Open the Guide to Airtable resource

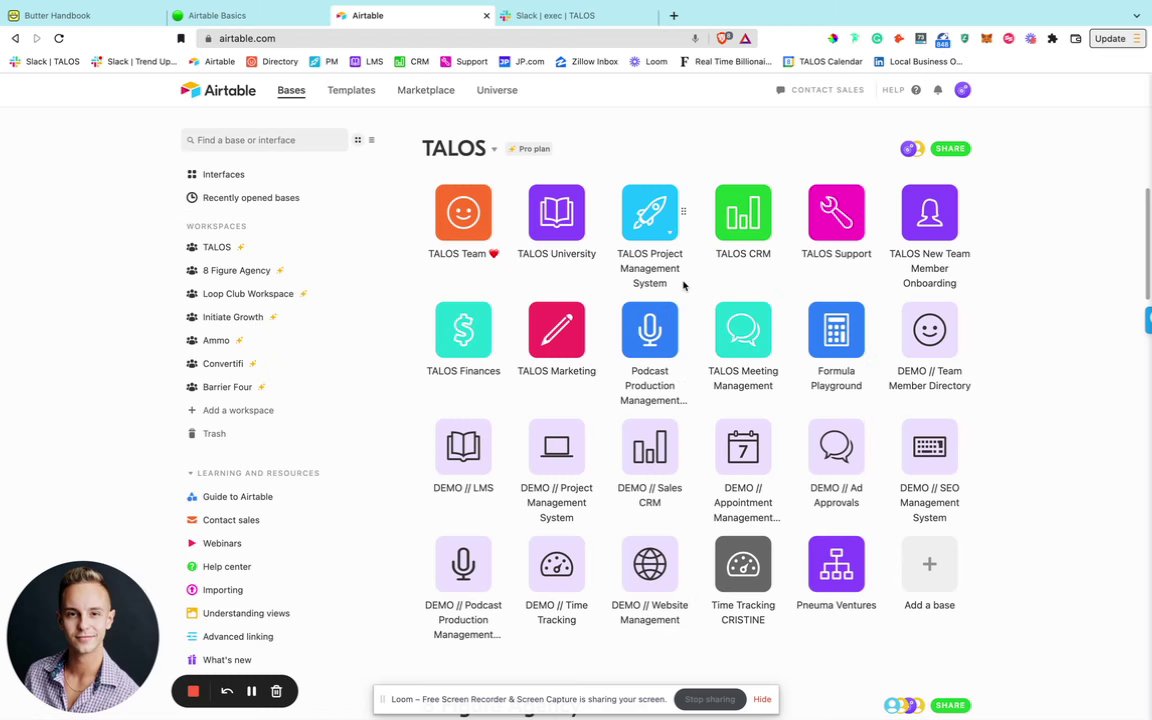tap(230, 497)
